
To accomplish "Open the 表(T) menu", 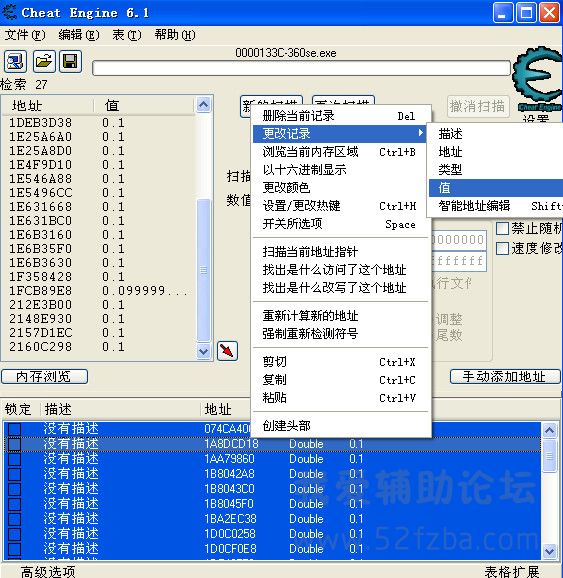I will pyautogui.click(x=127, y=35).
